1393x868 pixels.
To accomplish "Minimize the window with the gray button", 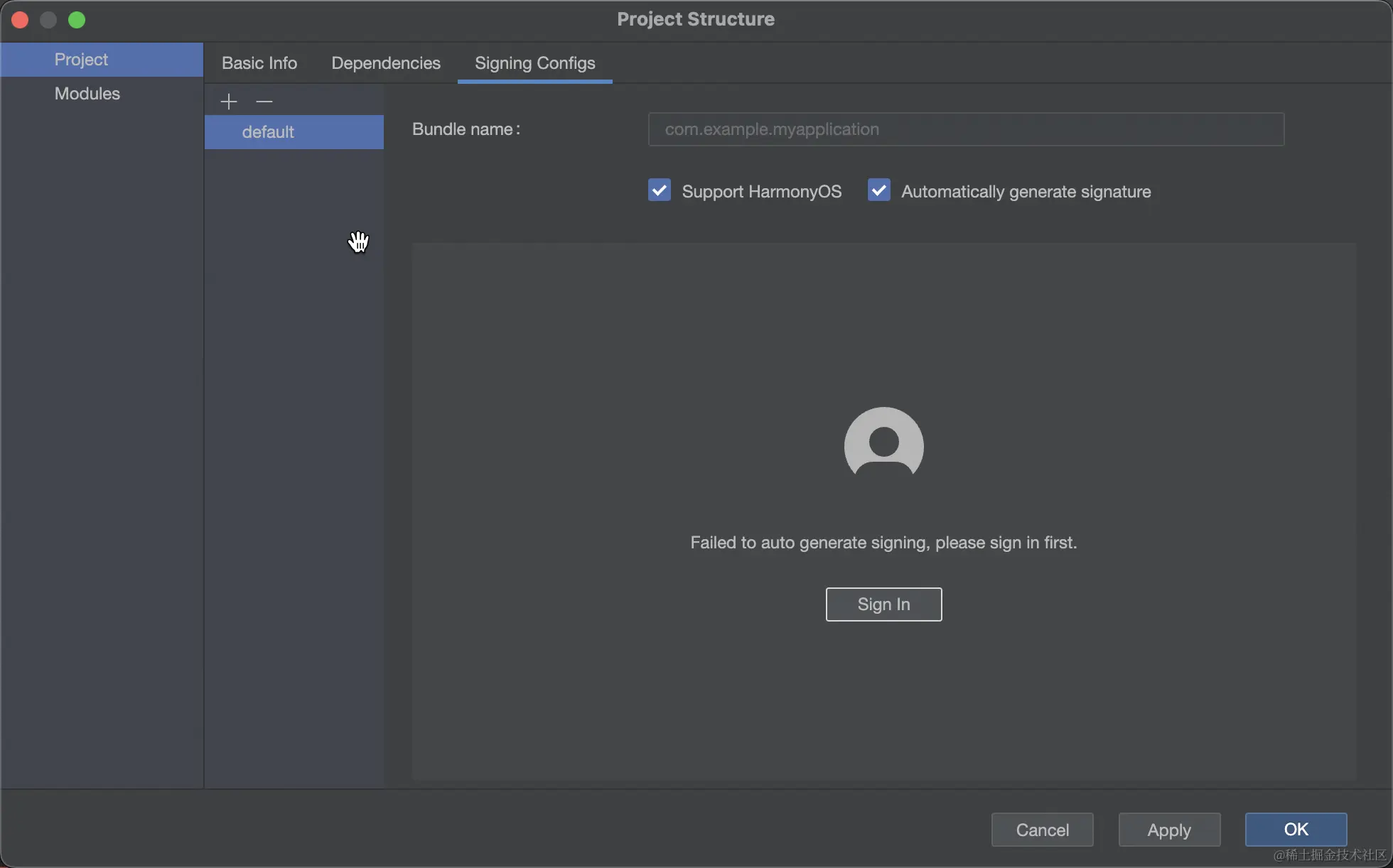I will [x=48, y=20].
